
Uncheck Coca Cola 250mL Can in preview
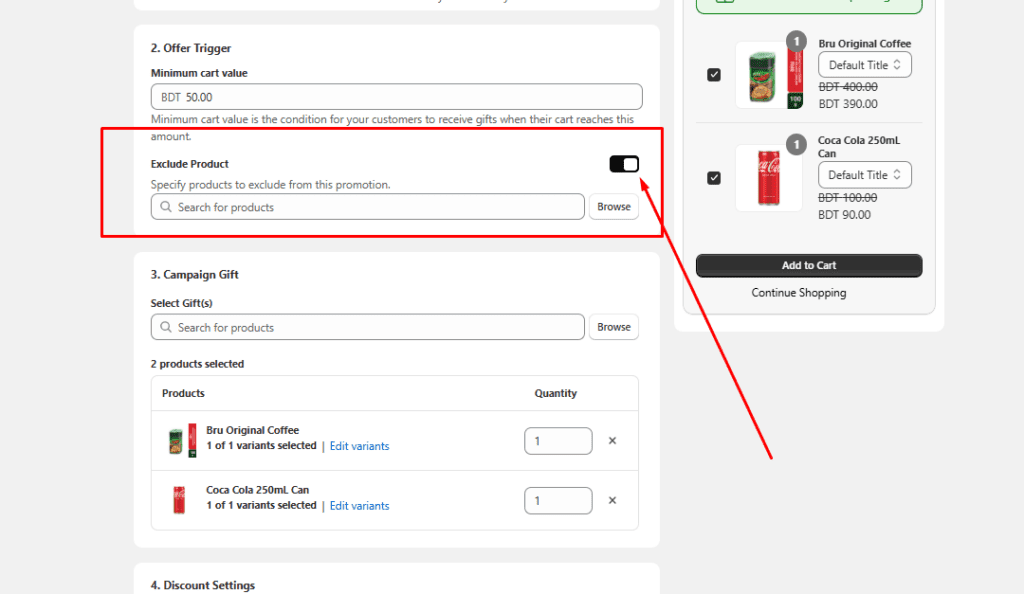pyautogui.click(x=714, y=178)
